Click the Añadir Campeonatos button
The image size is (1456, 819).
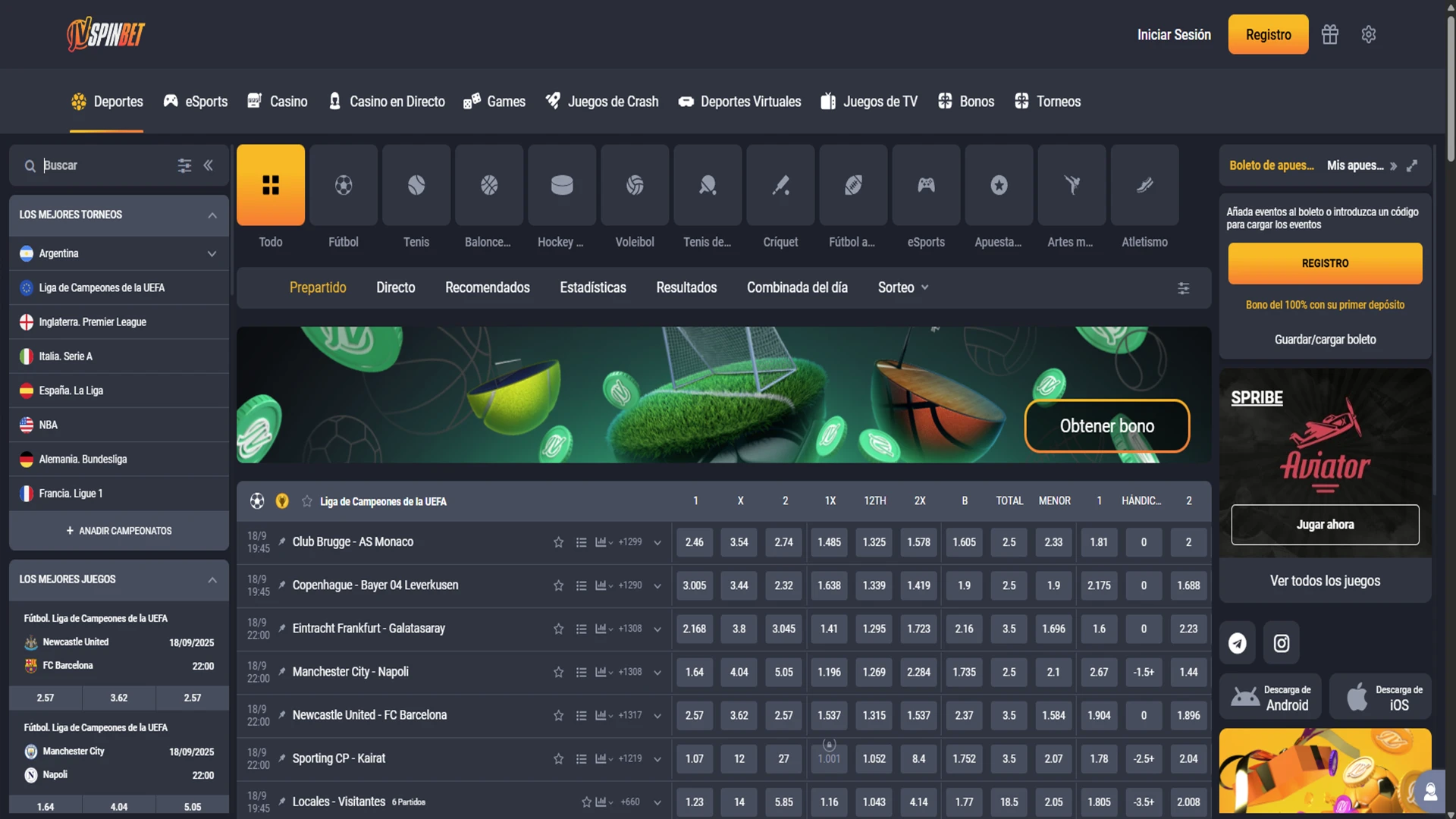tap(119, 531)
